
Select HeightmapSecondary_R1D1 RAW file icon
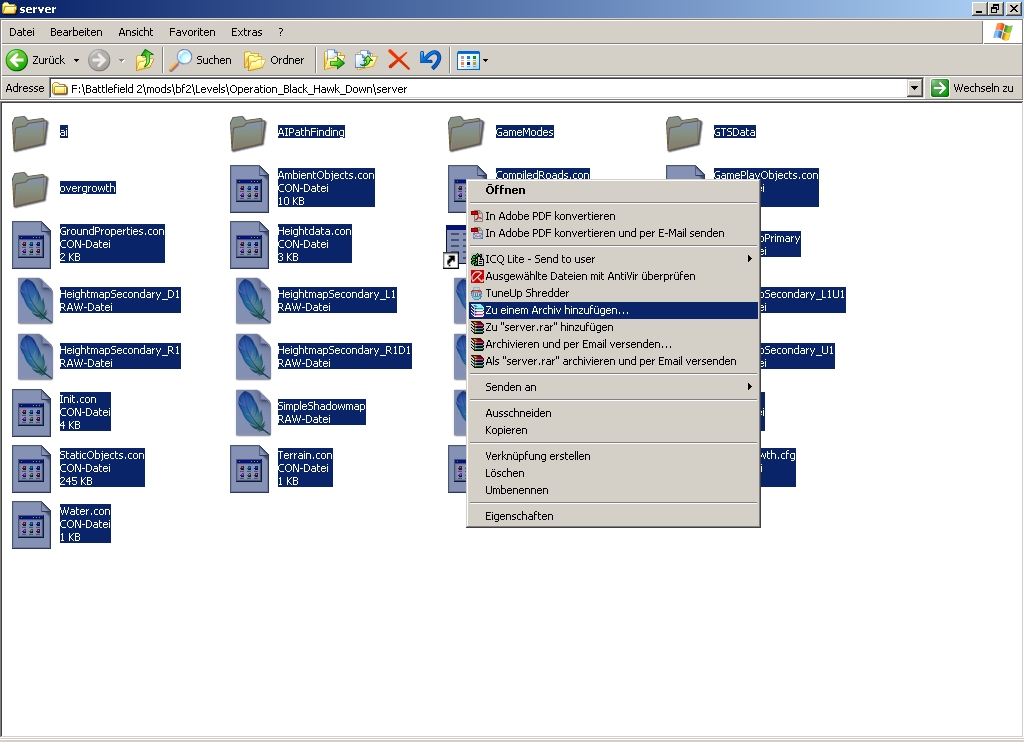click(x=253, y=357)
